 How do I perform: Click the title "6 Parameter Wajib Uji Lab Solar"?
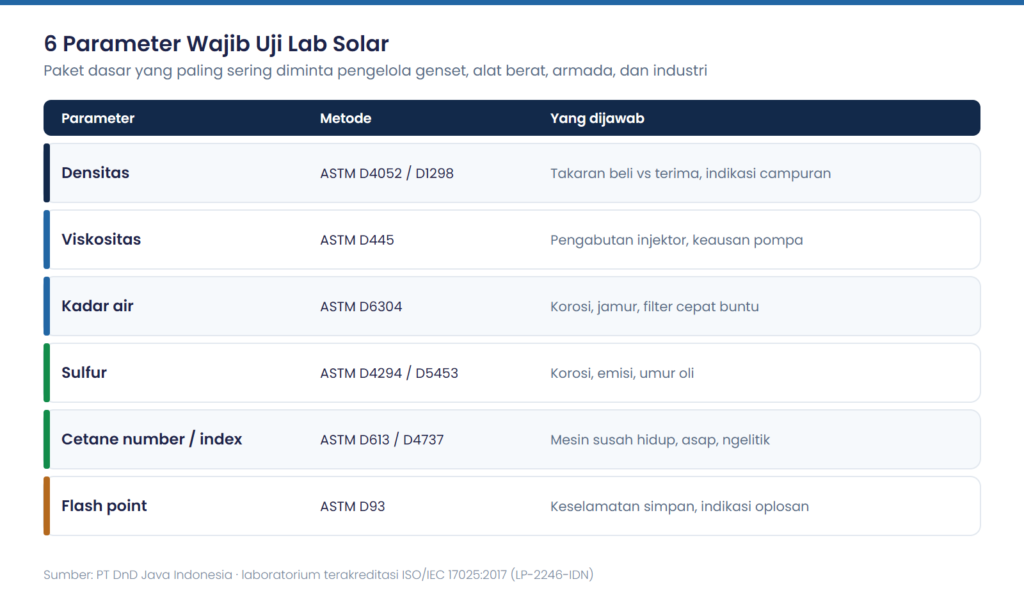click(x=216, y=44)
